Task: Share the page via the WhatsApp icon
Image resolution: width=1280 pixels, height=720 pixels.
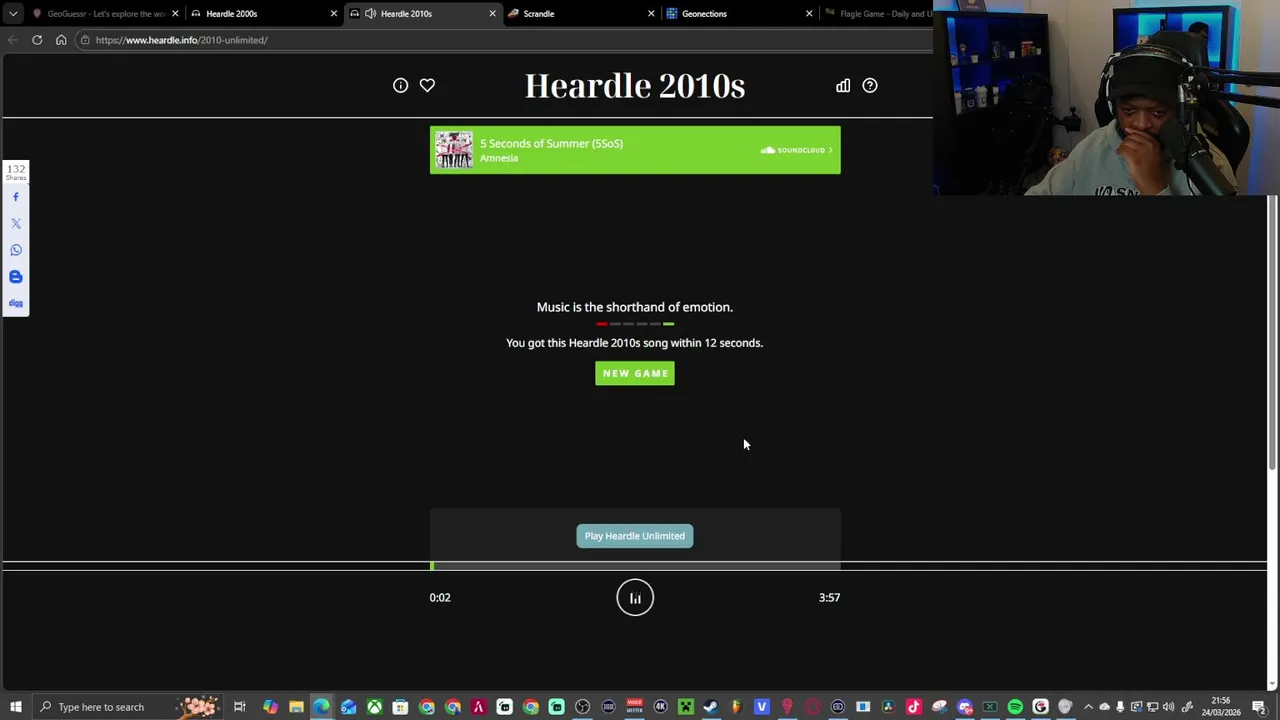Action: [x=16, y=250]
